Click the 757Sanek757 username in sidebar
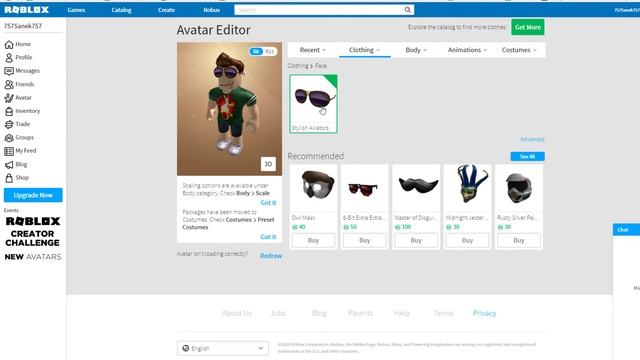Viewport: 640px width, 360px height. [23, 26]
